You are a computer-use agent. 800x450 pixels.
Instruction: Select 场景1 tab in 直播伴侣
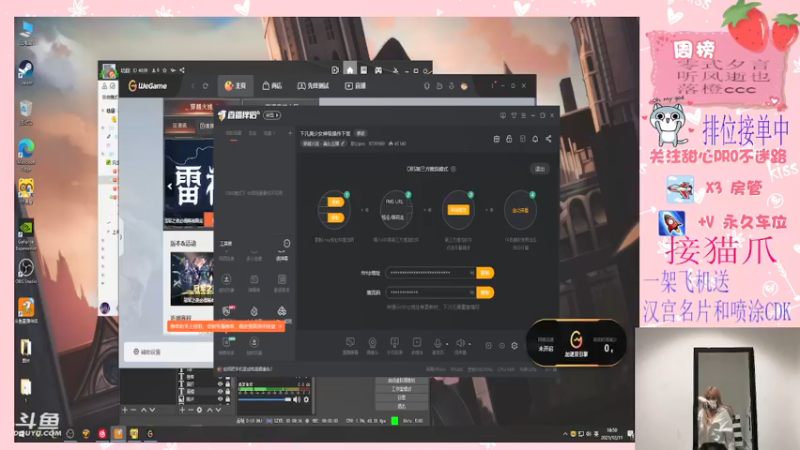pyautogui.click(x=269, y=133)
